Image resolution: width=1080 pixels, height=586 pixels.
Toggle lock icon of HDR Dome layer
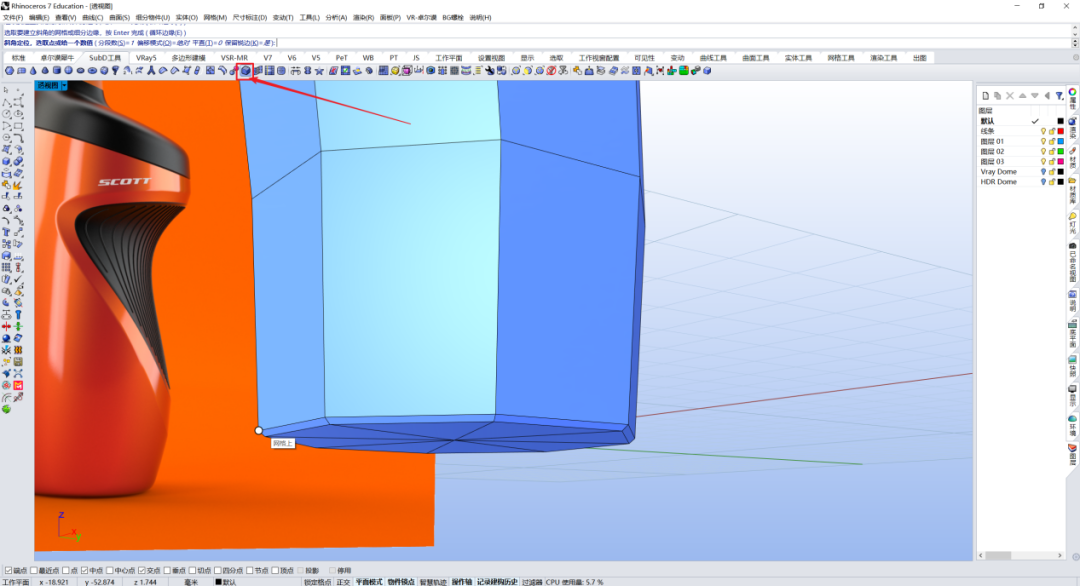tap(1052, 182)
